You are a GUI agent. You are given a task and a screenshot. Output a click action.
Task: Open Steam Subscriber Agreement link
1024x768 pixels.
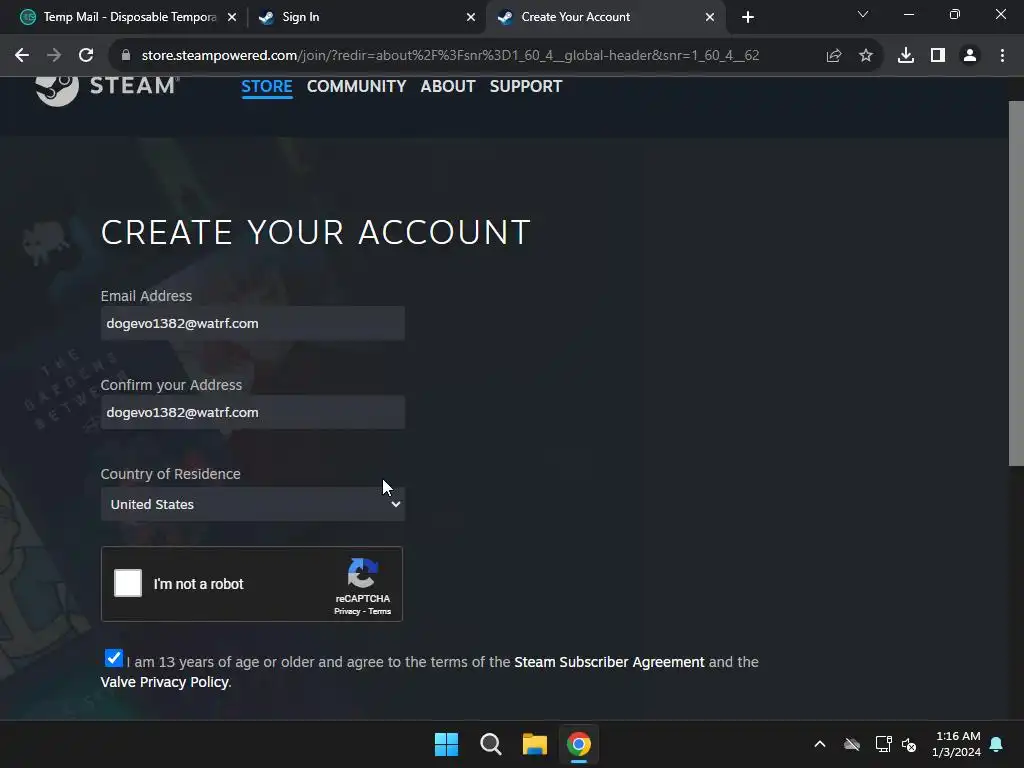(609, 662)
